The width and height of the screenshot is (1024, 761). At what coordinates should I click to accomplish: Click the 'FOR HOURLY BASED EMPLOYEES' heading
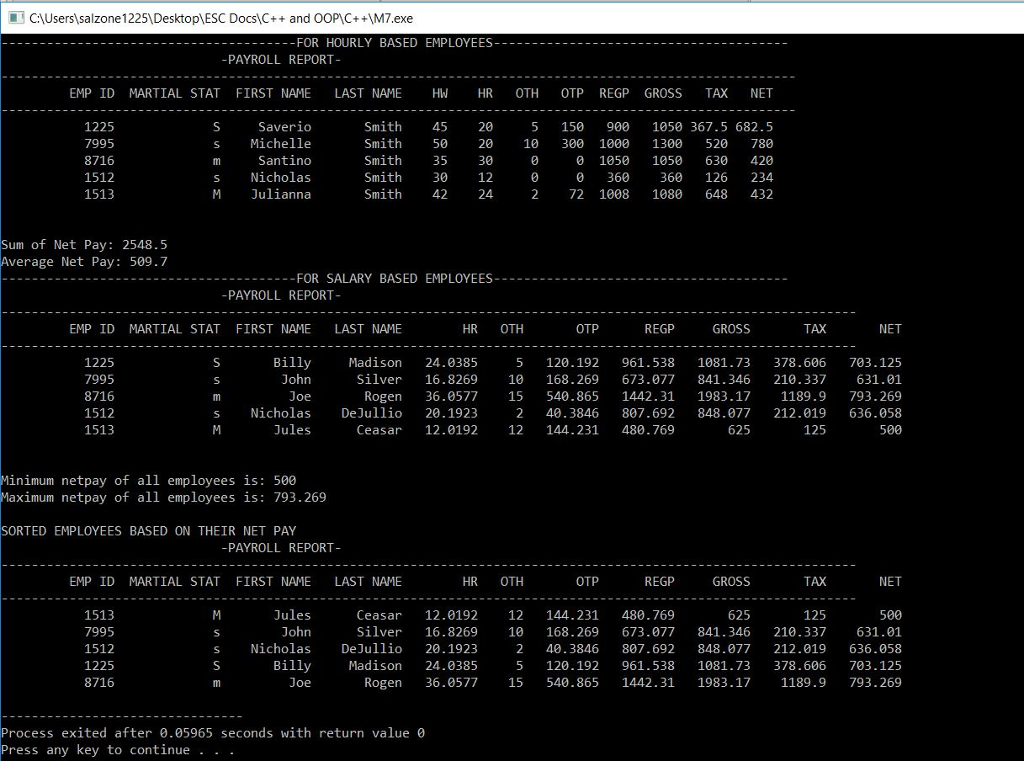[x=395, y=43]
